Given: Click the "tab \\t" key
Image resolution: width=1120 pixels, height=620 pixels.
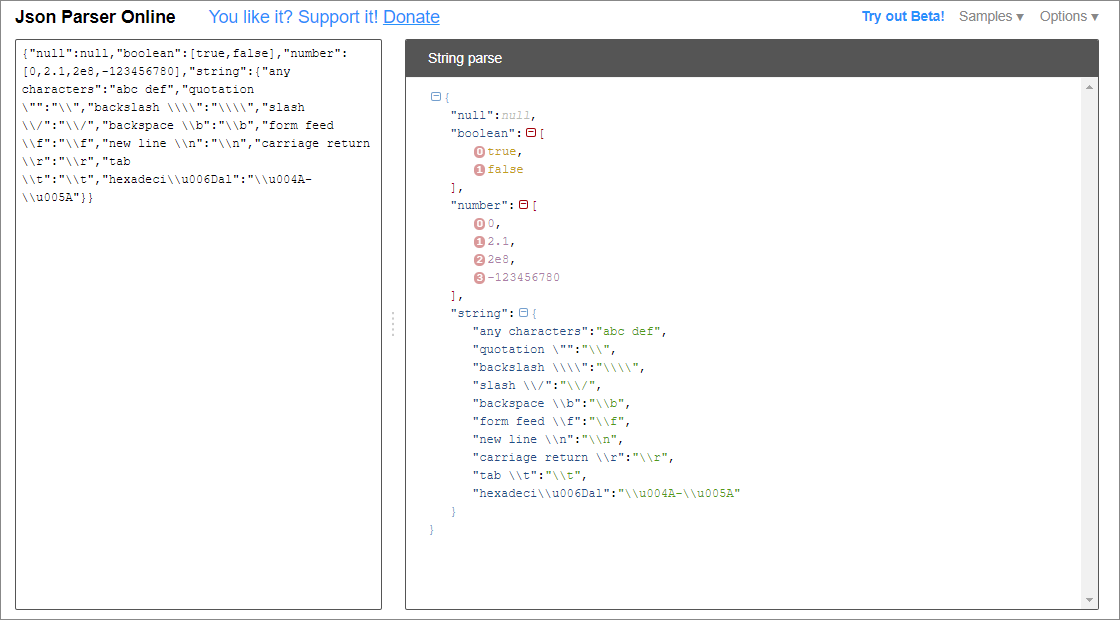Looking at the screenshot, I should point(506,475).
